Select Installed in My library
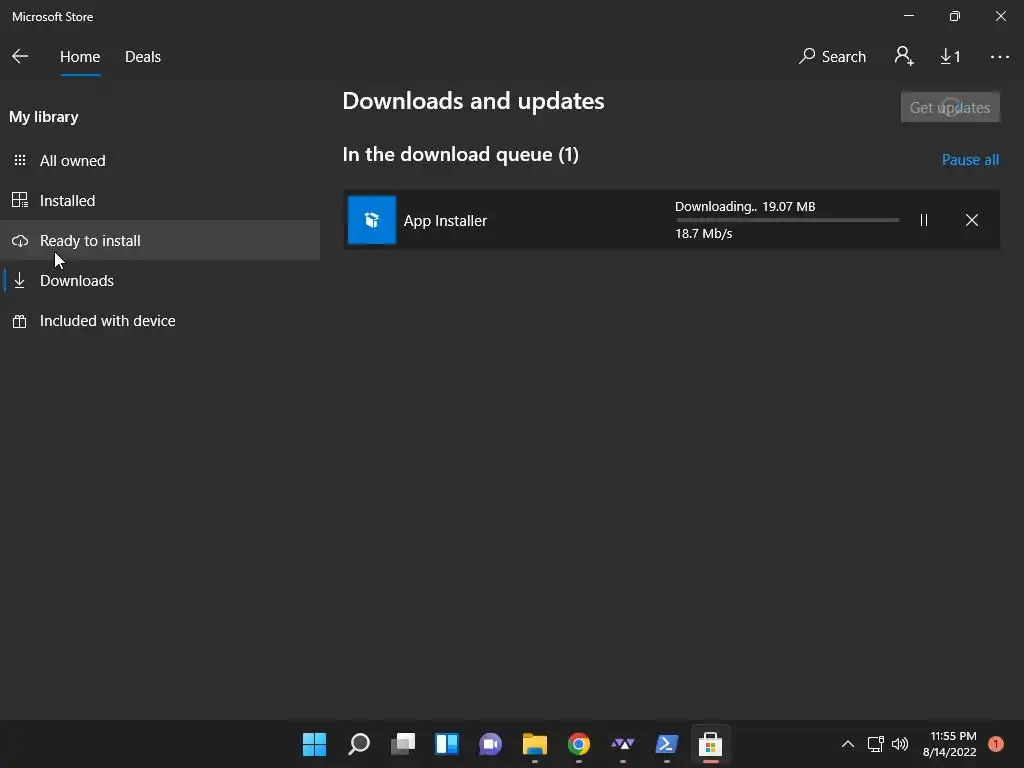This screenshot has height=768, width=1024. pyautogui.click(x=160, y=200)
